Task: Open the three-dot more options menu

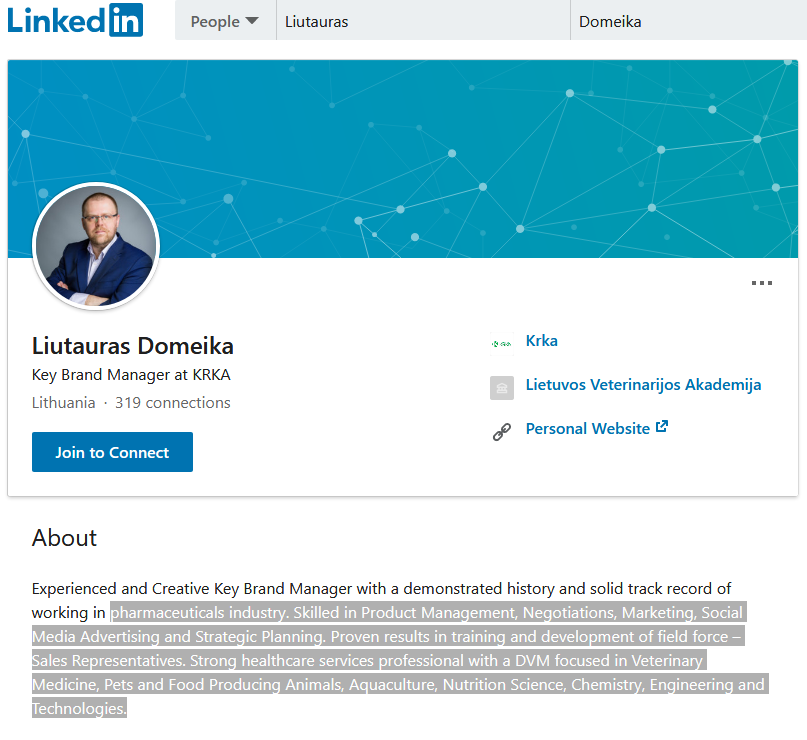Action: [x=762, y=283]
